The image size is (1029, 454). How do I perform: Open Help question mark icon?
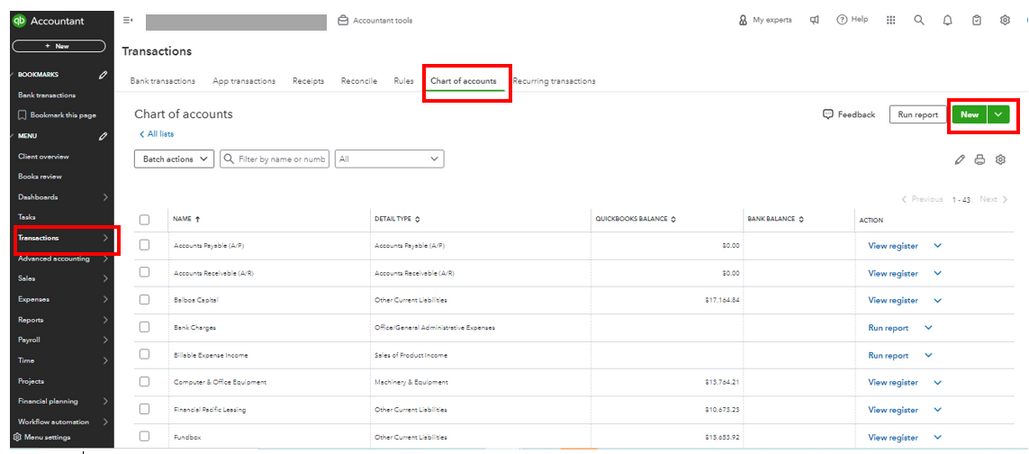point(842,20)
